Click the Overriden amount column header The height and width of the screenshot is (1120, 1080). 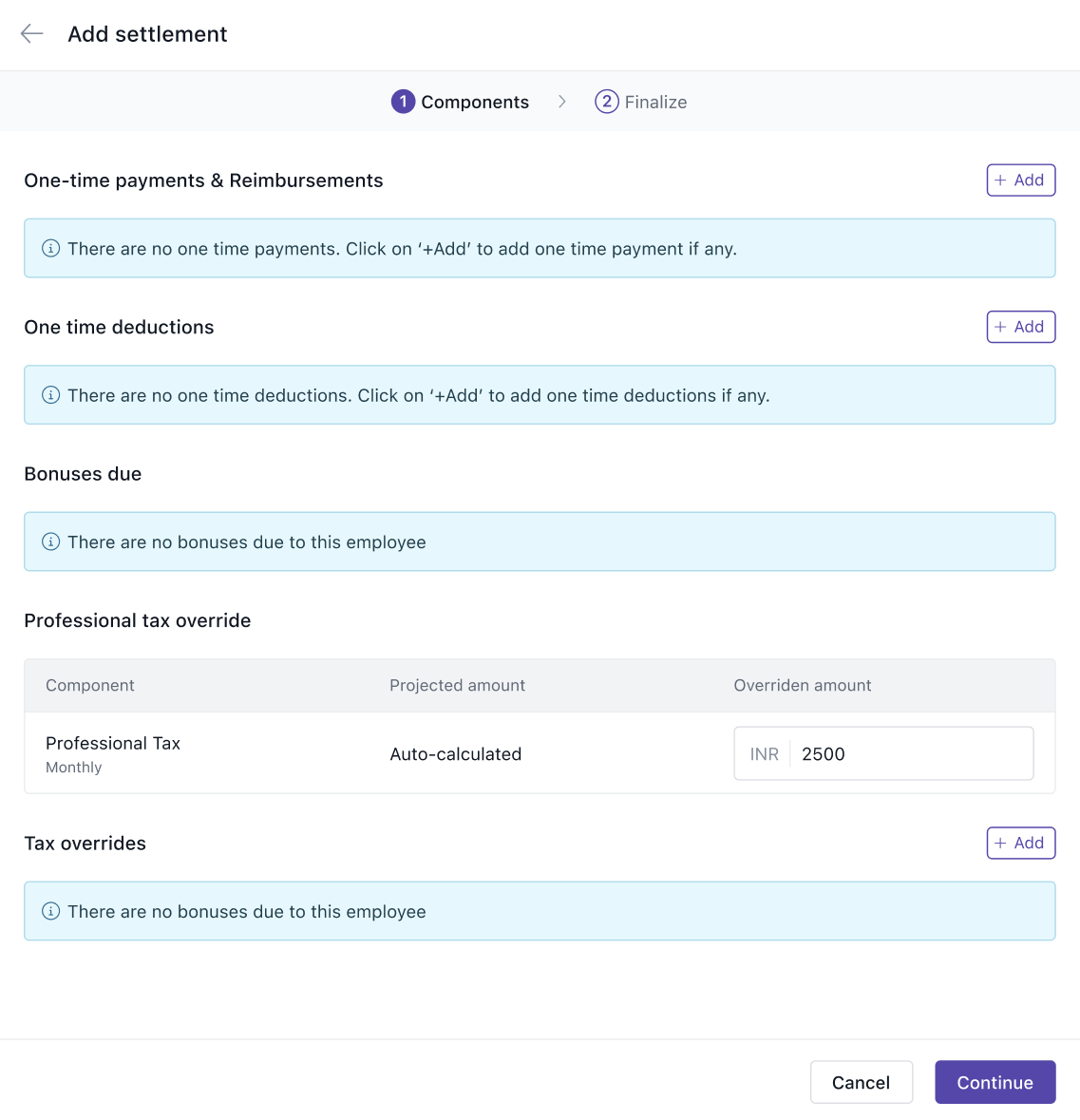pyautogui.click(x=802, y=685)
